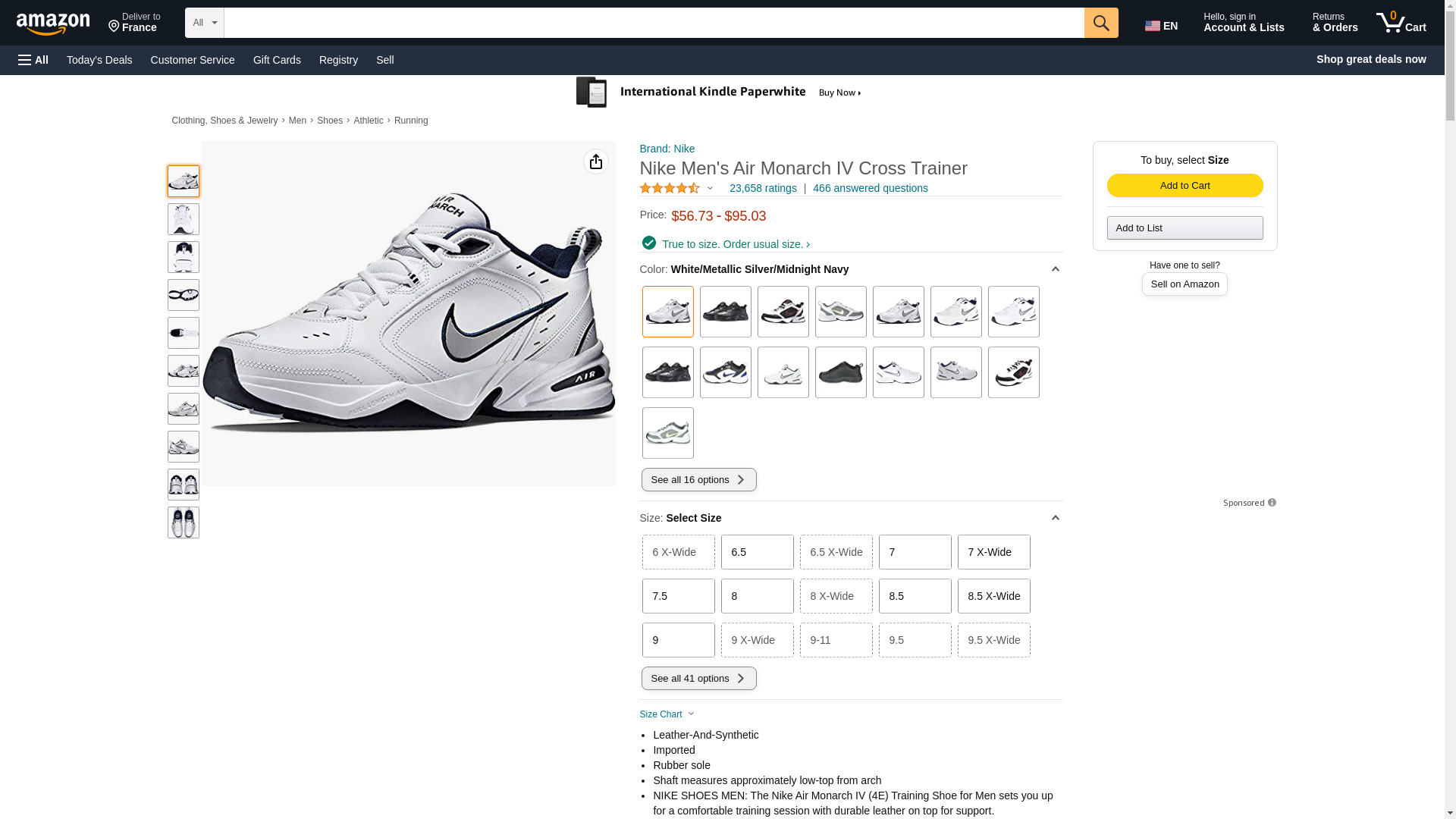
Task: Collapse the Color section chevron
Action: [x=1054, y=269]
